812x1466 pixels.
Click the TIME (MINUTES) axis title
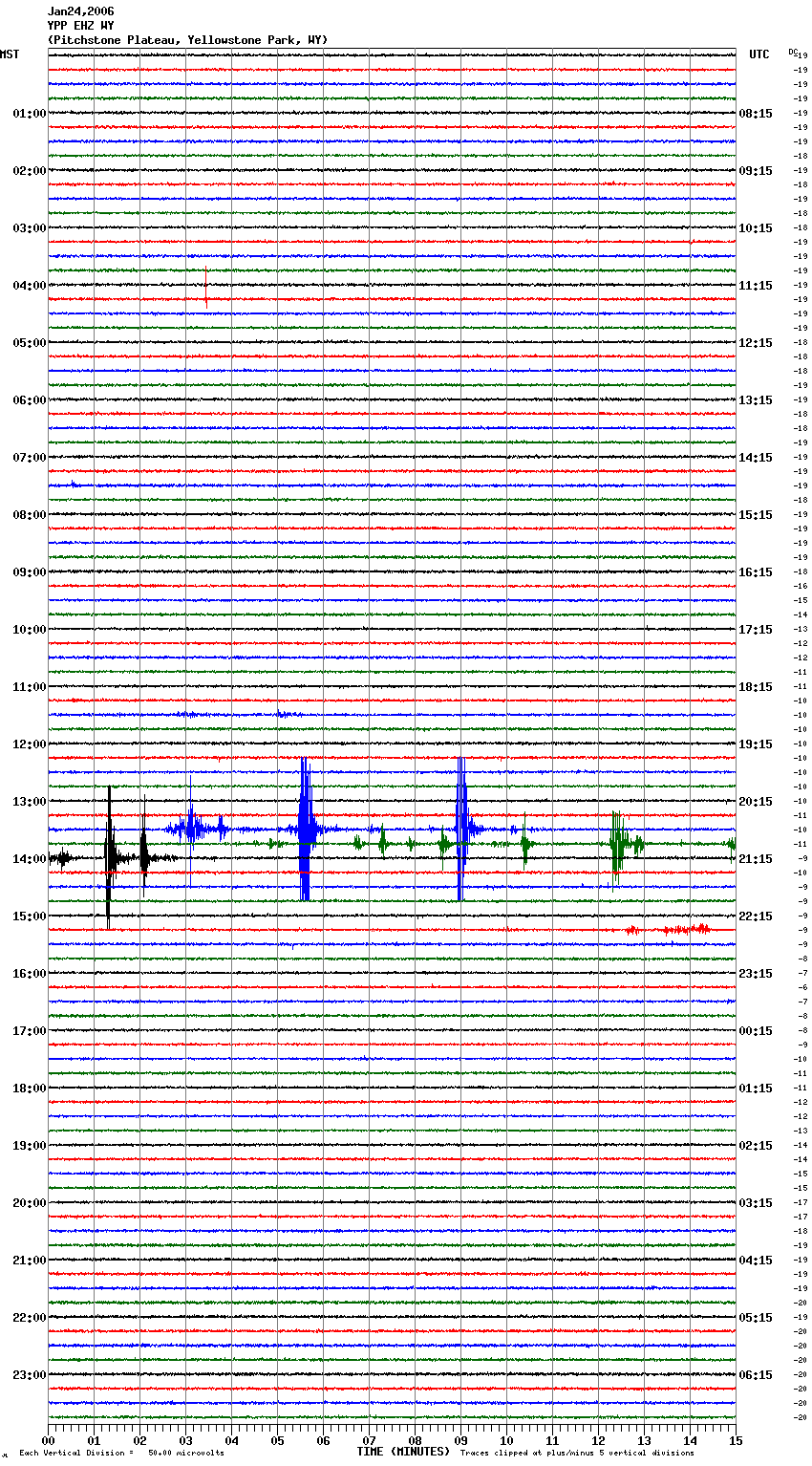click(403, 1452)
